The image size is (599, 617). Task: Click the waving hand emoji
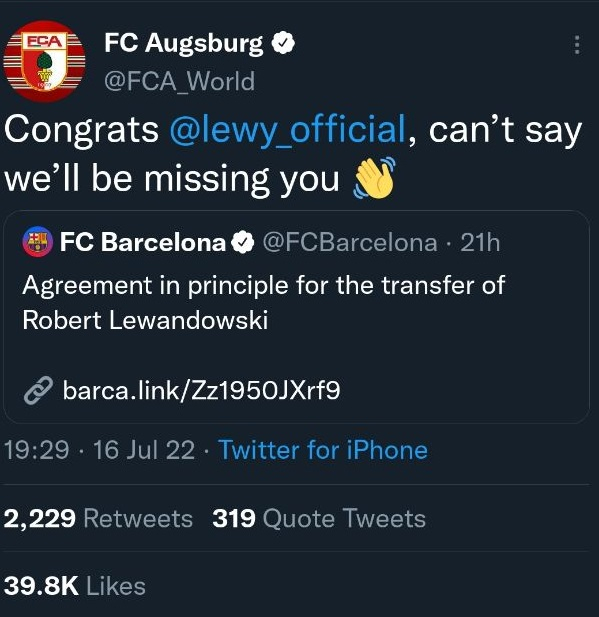point(374,178)
